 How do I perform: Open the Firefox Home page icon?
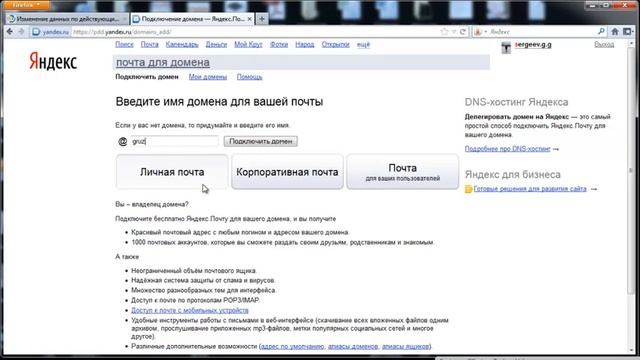click(615, 31)
